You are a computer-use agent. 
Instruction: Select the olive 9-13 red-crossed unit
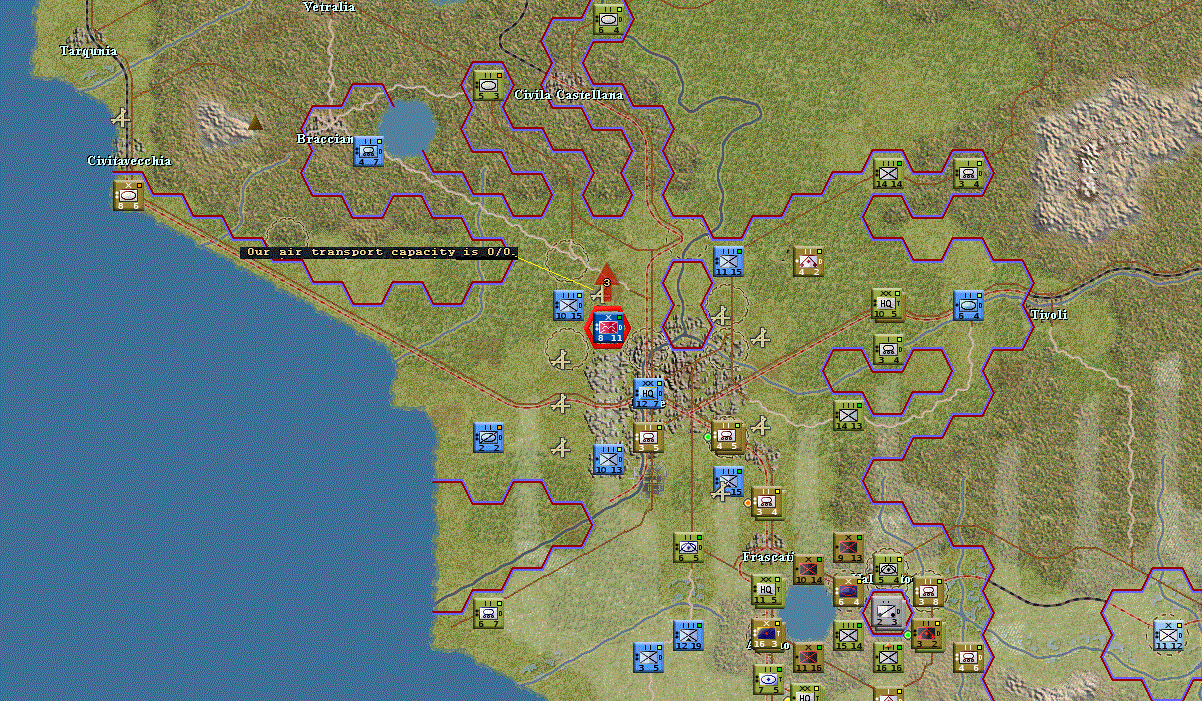click(x=848, y=547)
